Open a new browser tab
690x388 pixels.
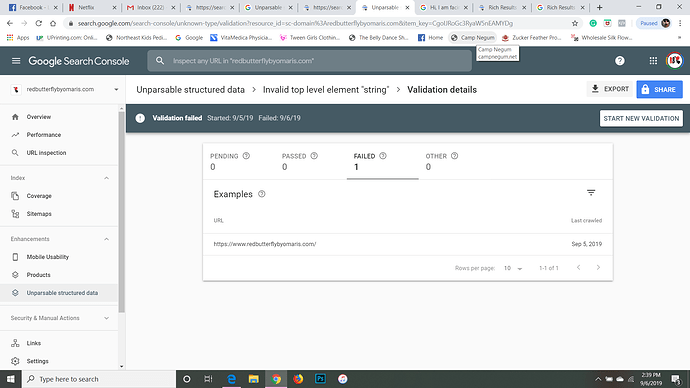pyautogui.click(x=599, y=7)
